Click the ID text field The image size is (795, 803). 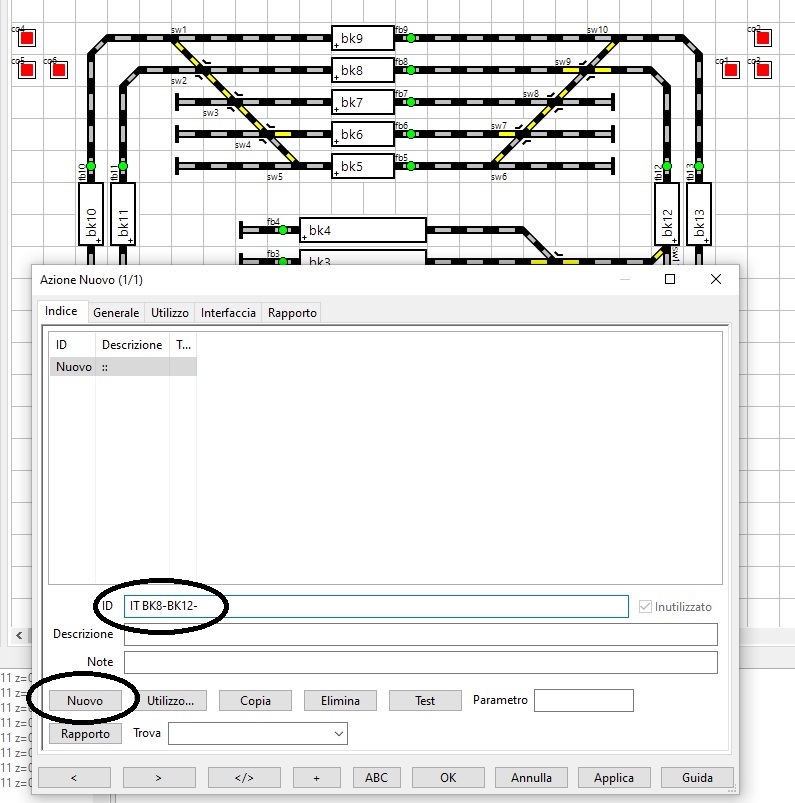tap(376, 607)
